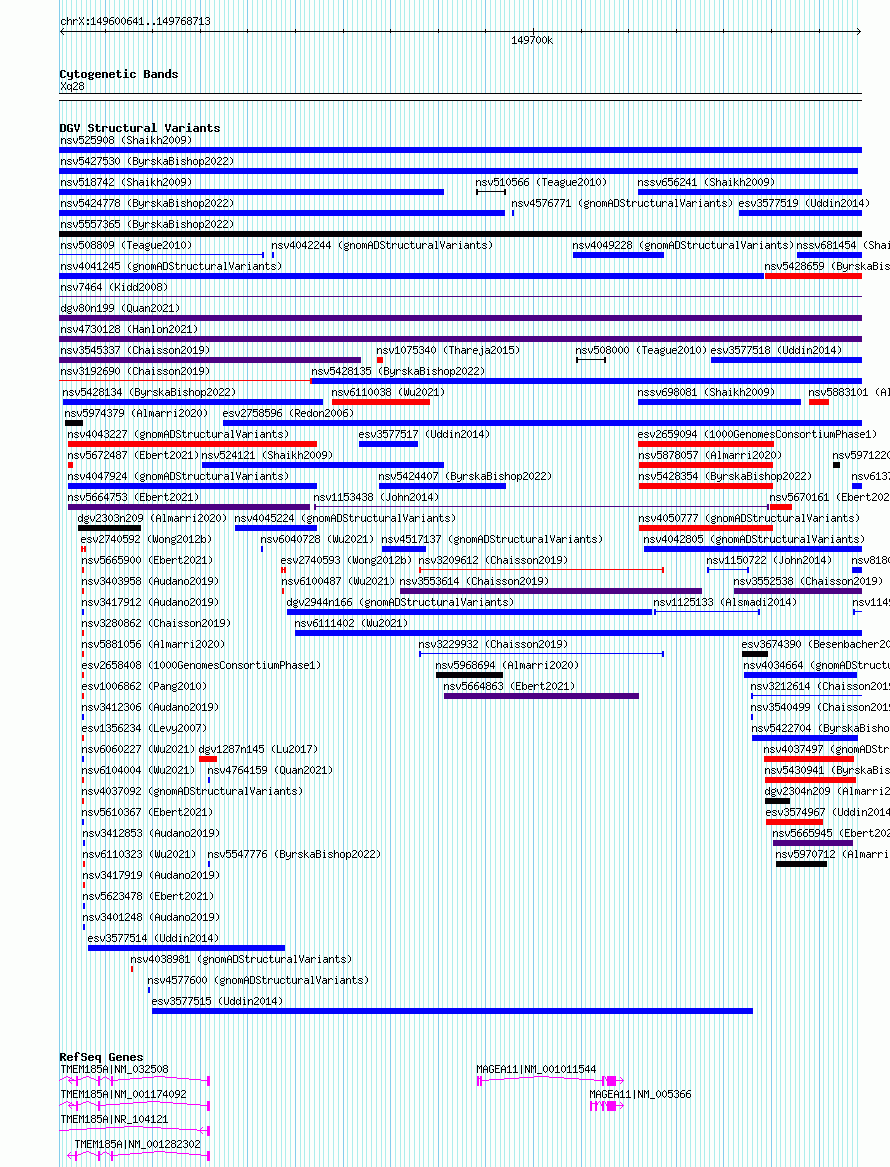Viewport: 890px width, 1167px height.
Task: Click nsv5428134 (ByrskaBishop2022) label
Action: [150, 391]
